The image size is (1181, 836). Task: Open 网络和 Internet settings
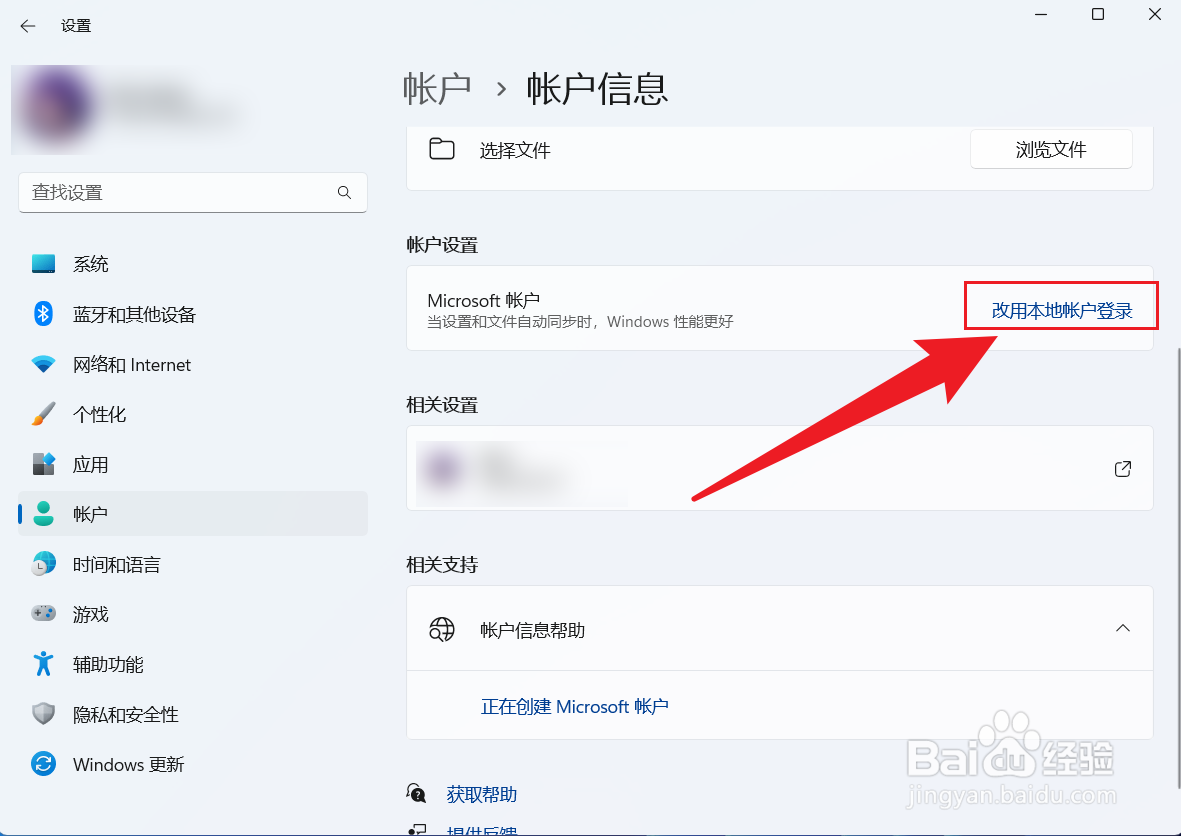(193, 365)
